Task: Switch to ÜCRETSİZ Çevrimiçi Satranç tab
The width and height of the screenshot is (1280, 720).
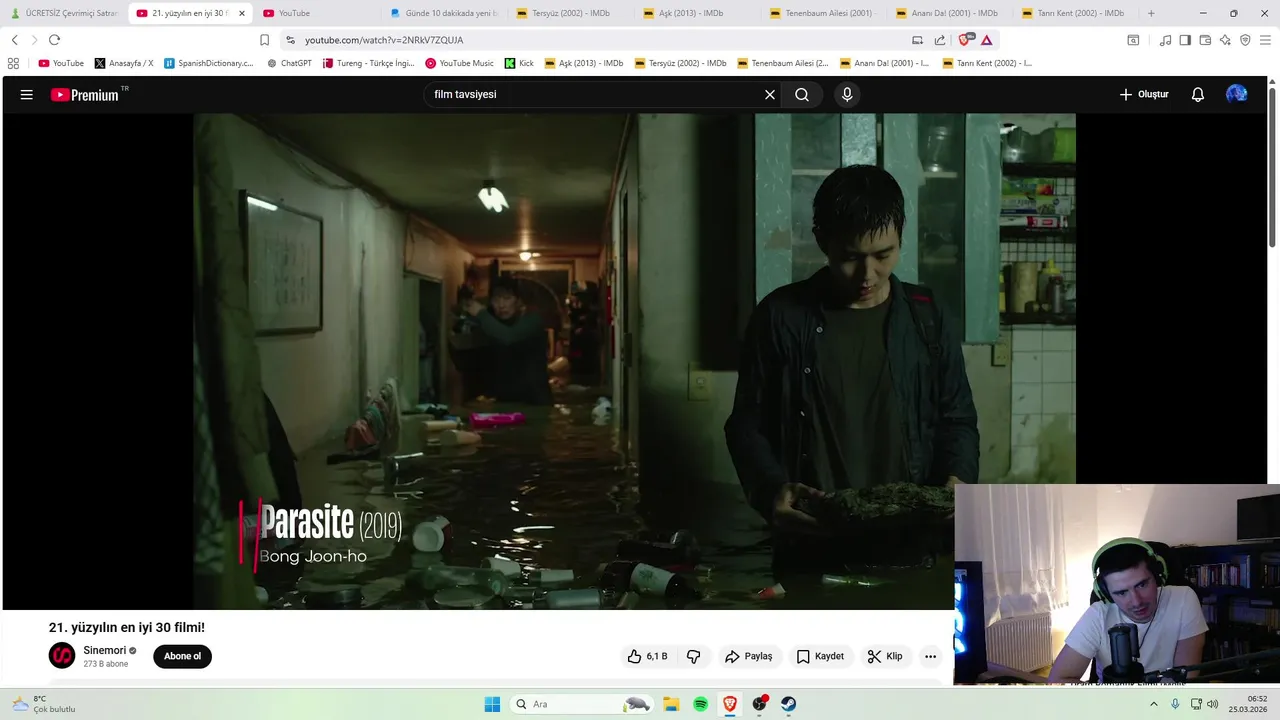Action: pyautogui.click(x=64, y=13)
